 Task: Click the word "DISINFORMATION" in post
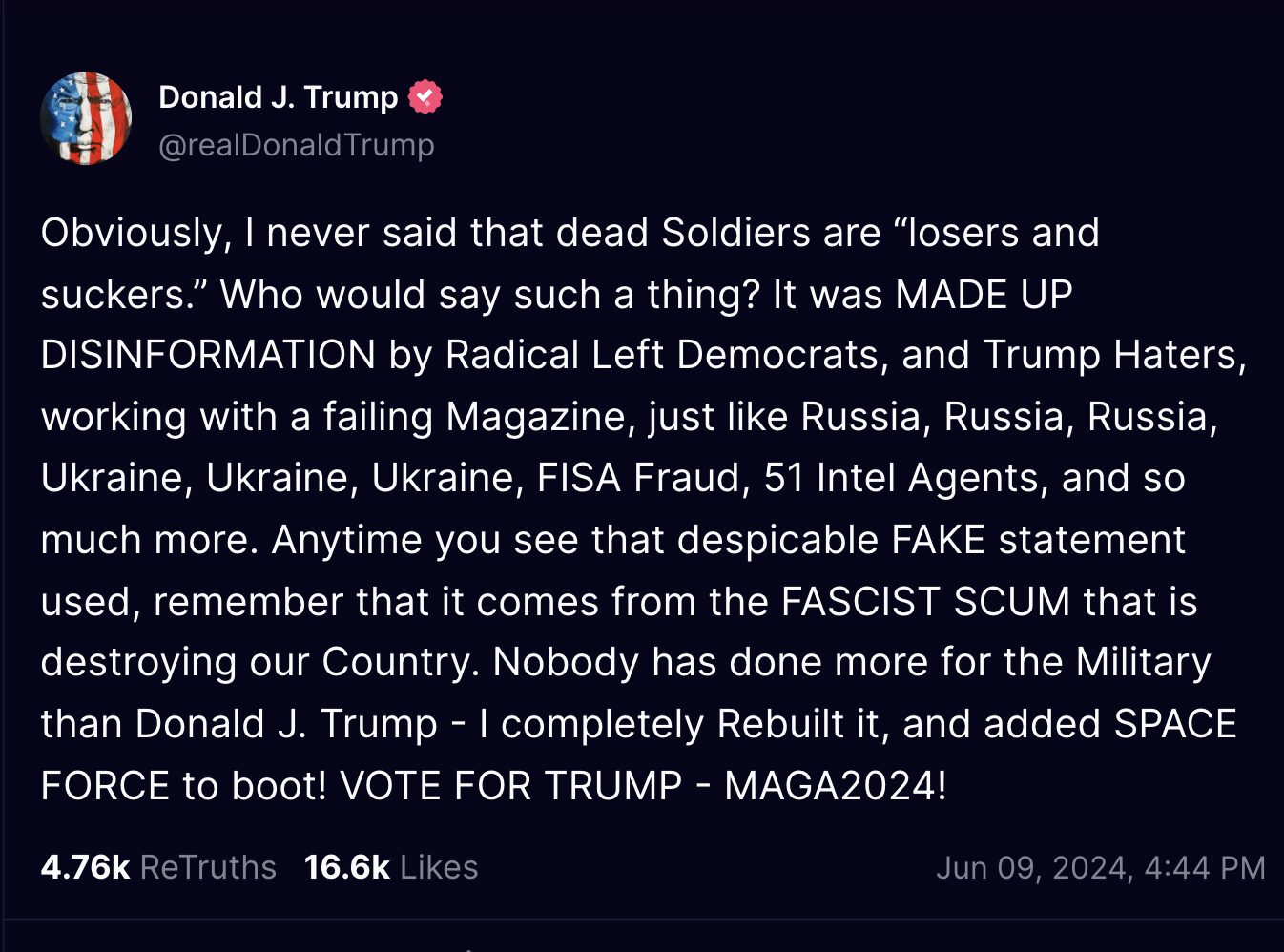pyautogui.click(x=208, y=355)
